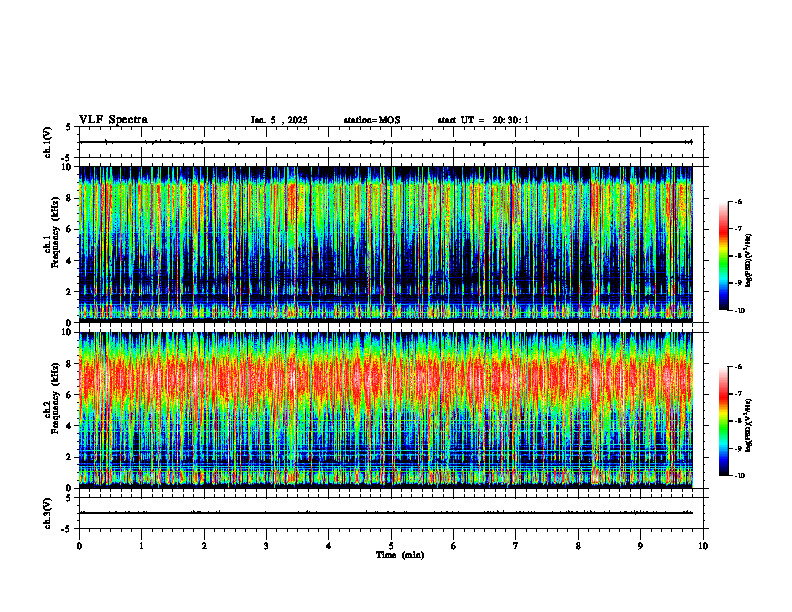This screenshot has width=792, height=612.
Task: Click the "8" kHz tick on ch.1 axis
Action: pos(70,198)
